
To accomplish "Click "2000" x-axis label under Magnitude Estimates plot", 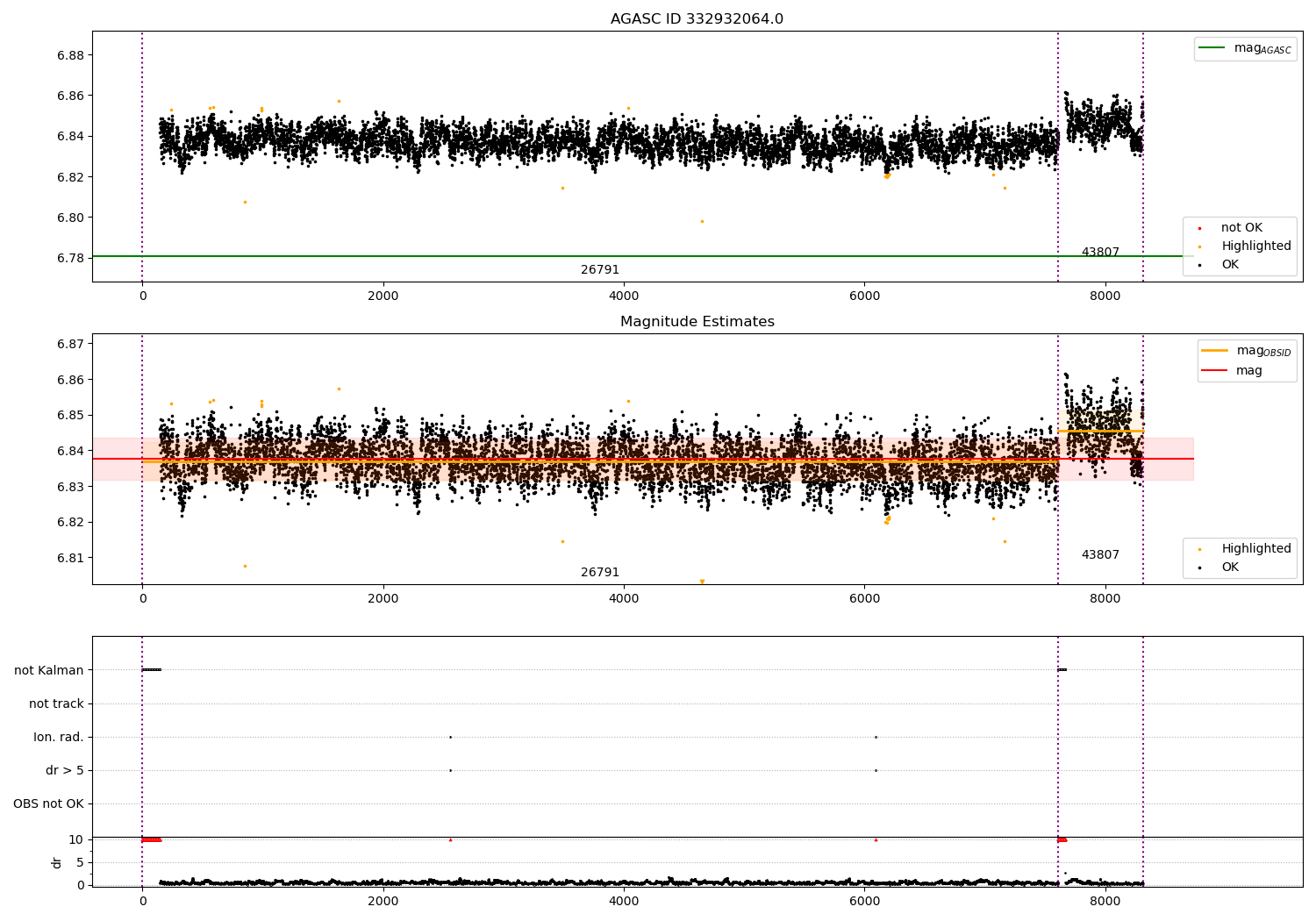I will point(383,598).
